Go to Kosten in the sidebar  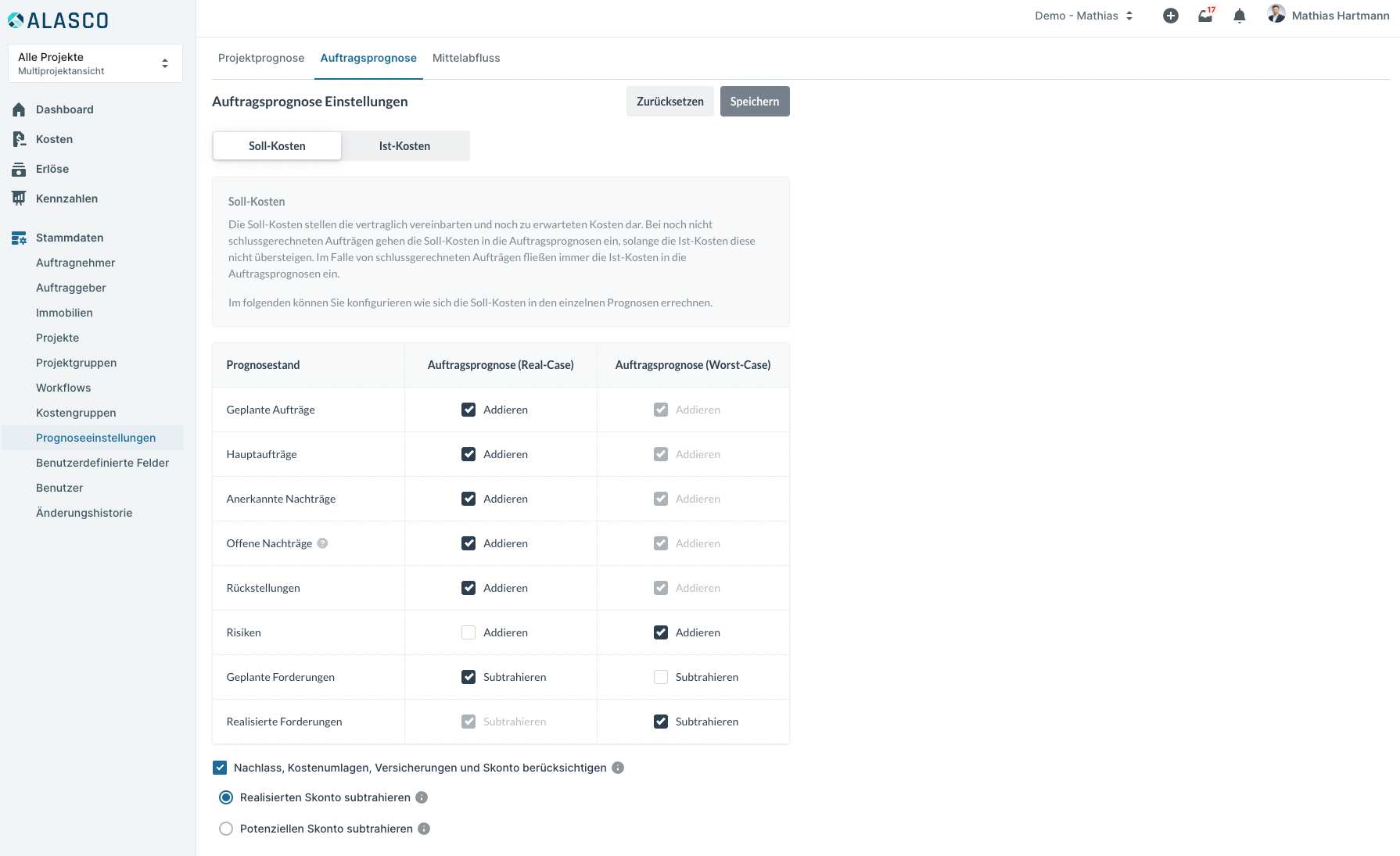(x=55, y=139)
